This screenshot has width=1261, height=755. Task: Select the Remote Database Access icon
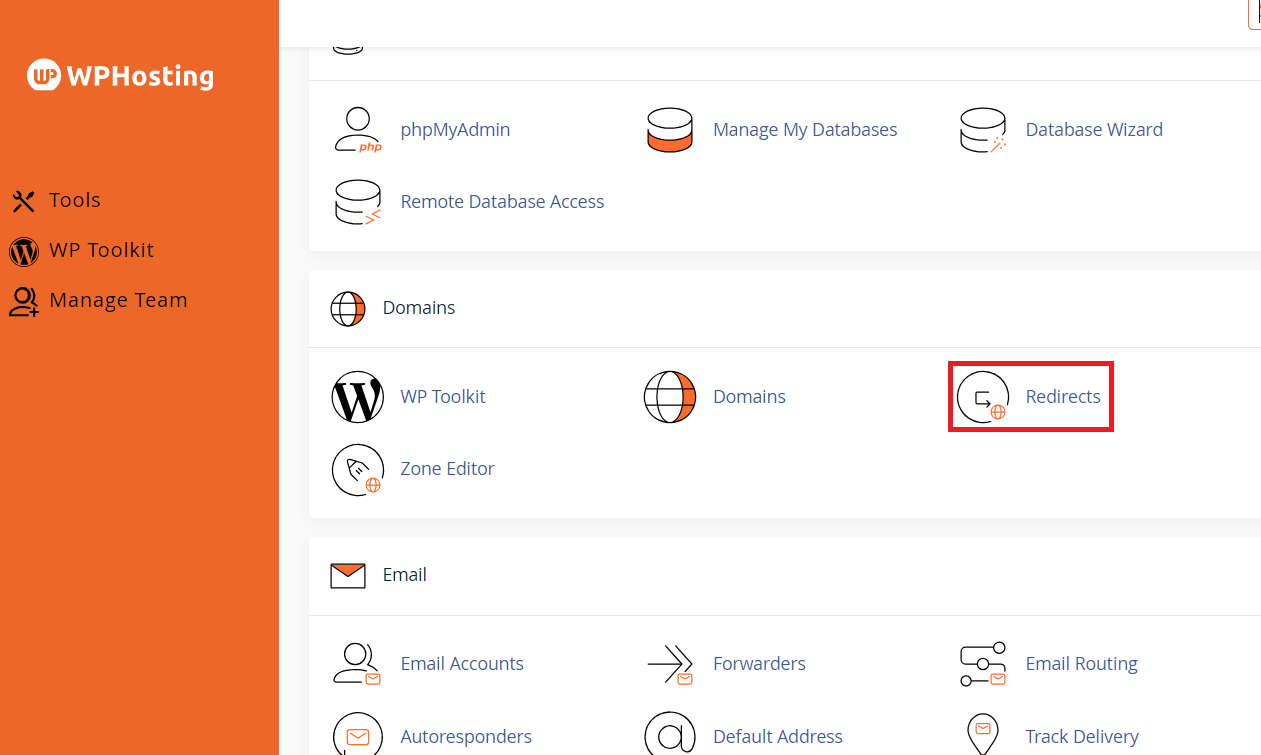[x=357, y=202]
